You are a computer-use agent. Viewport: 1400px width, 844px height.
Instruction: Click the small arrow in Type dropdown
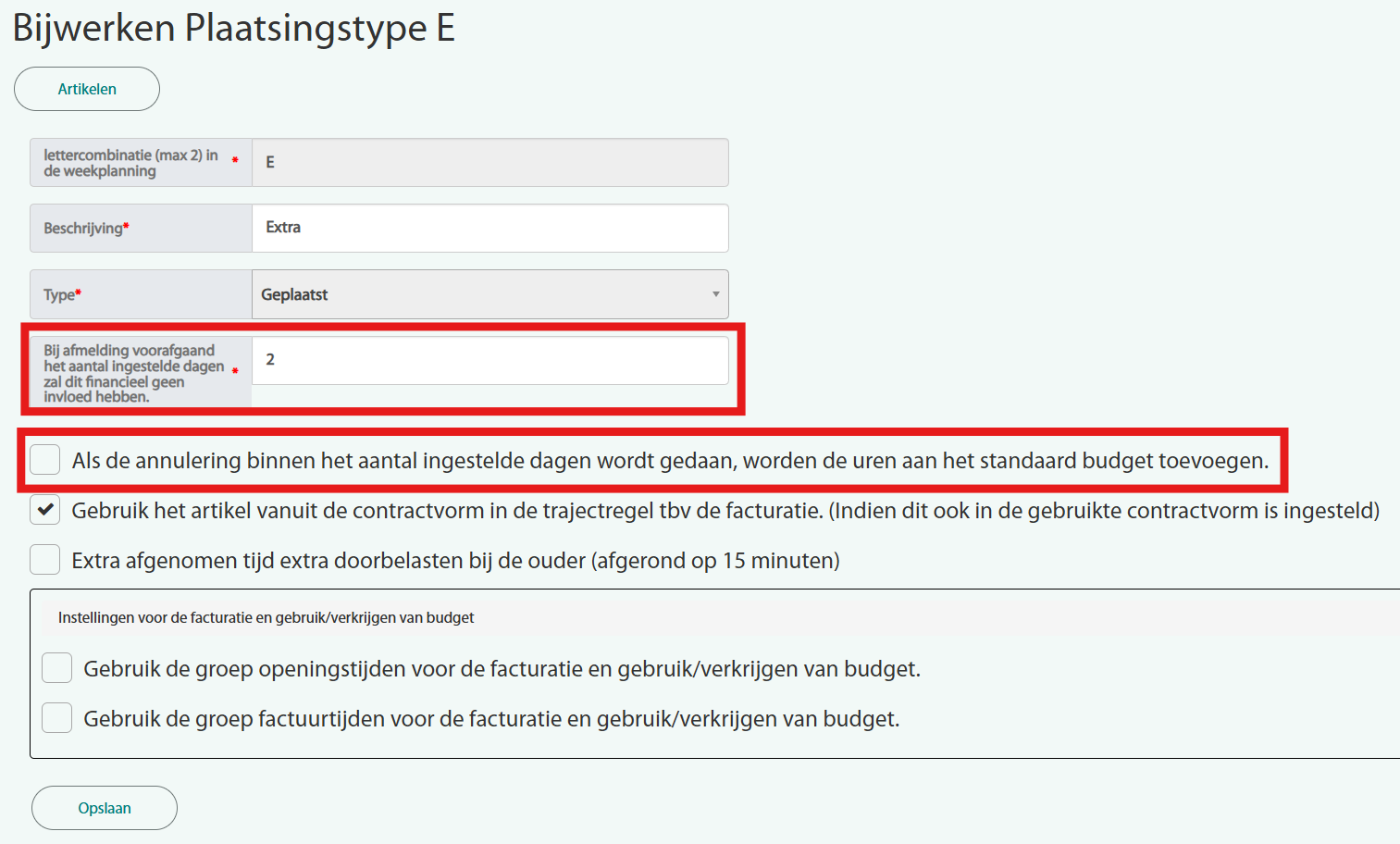click(x=715, y=294)
